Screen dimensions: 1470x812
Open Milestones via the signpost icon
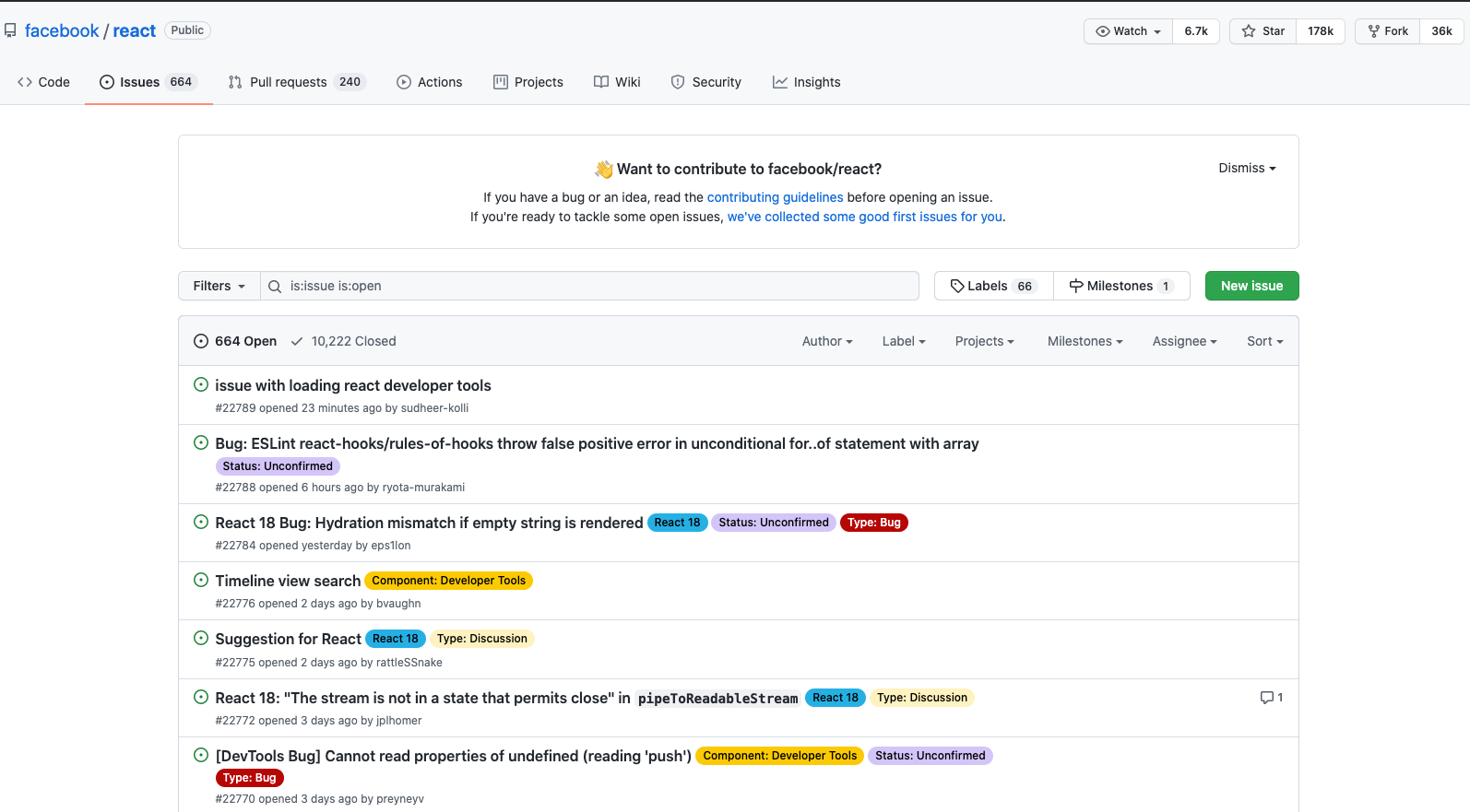1076,286
